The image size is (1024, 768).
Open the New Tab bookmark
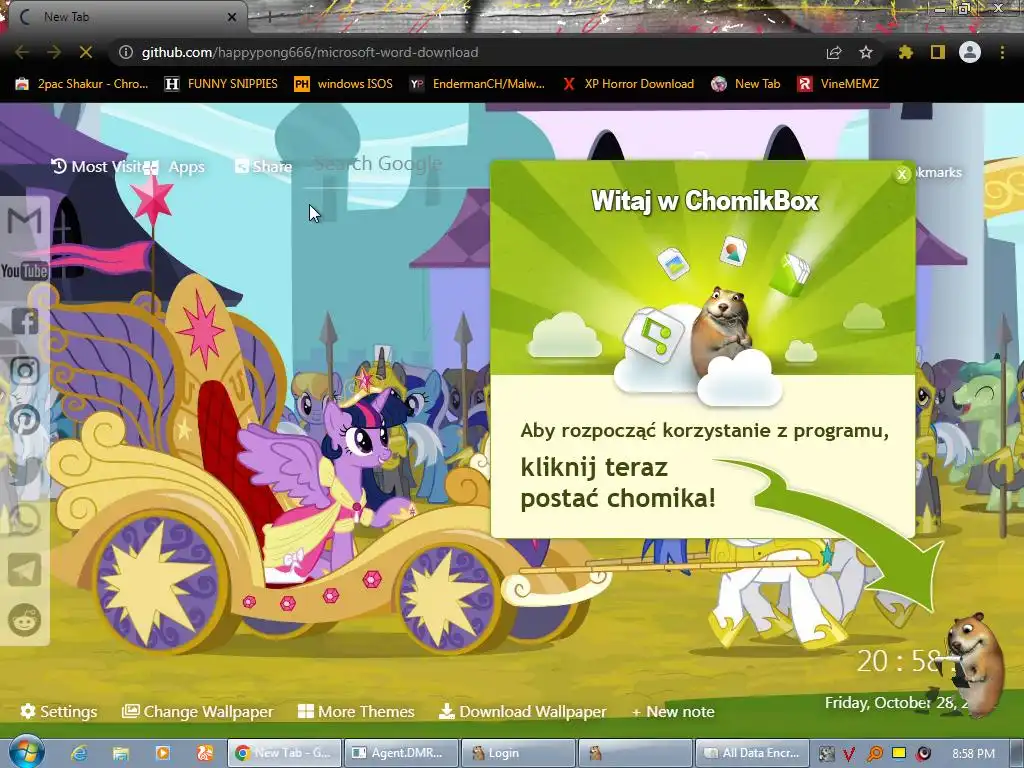pos(746,84)
